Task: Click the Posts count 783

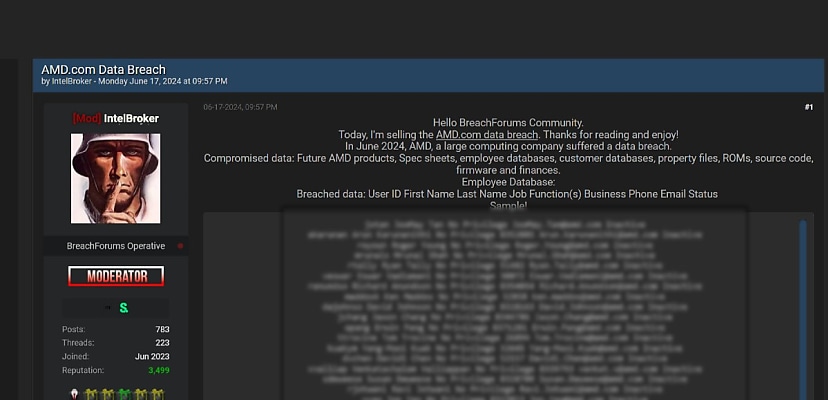Action: (x=163, y=329)
